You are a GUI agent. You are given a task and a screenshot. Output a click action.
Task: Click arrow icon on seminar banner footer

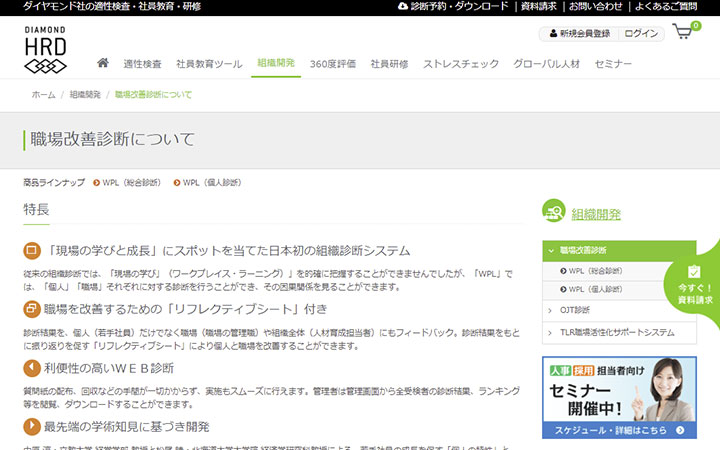(680, 430)
